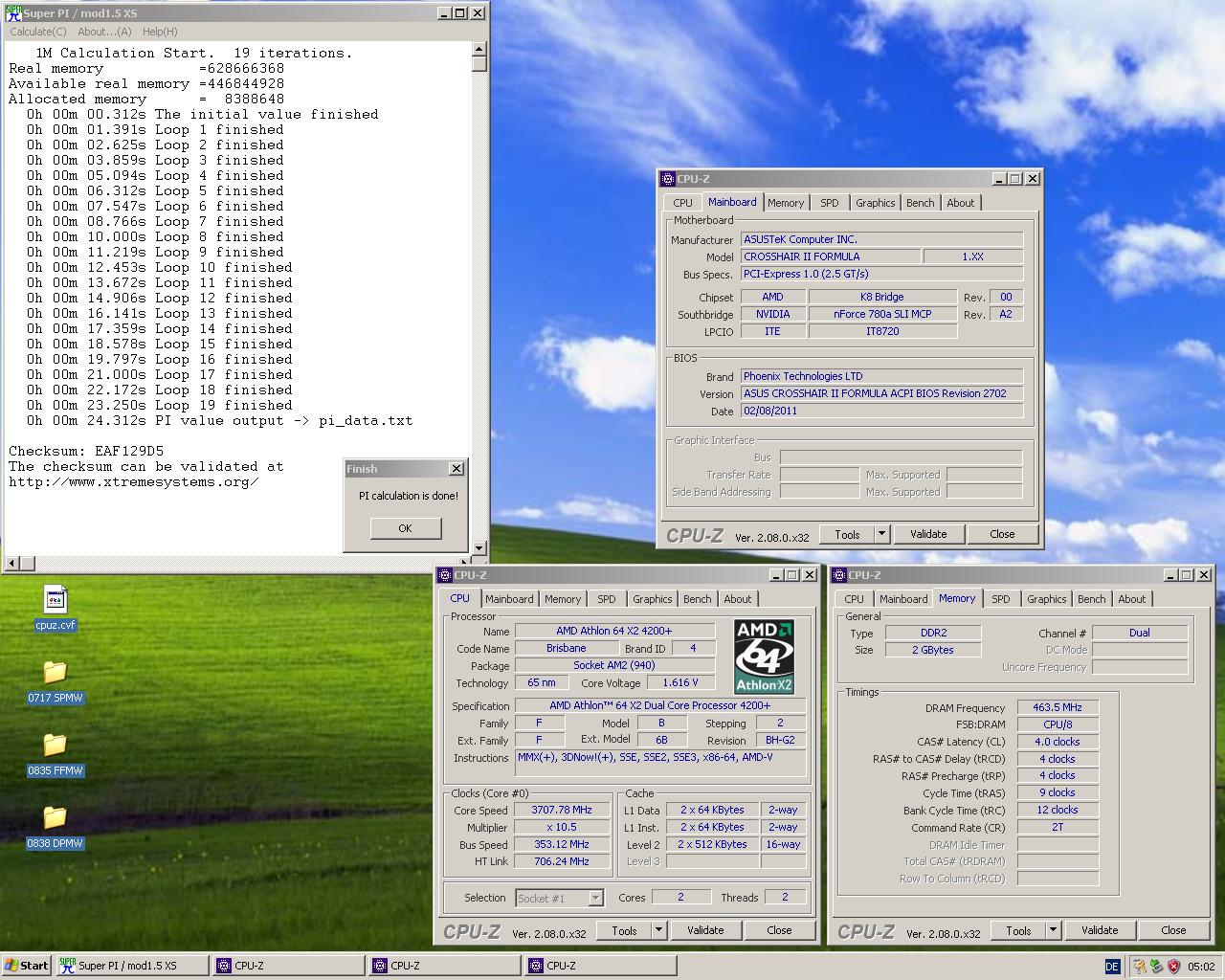Viewport: 1225px width, 980px height.
Task: Open the About...(A) menu in Super PI
Action: (104, 32)
